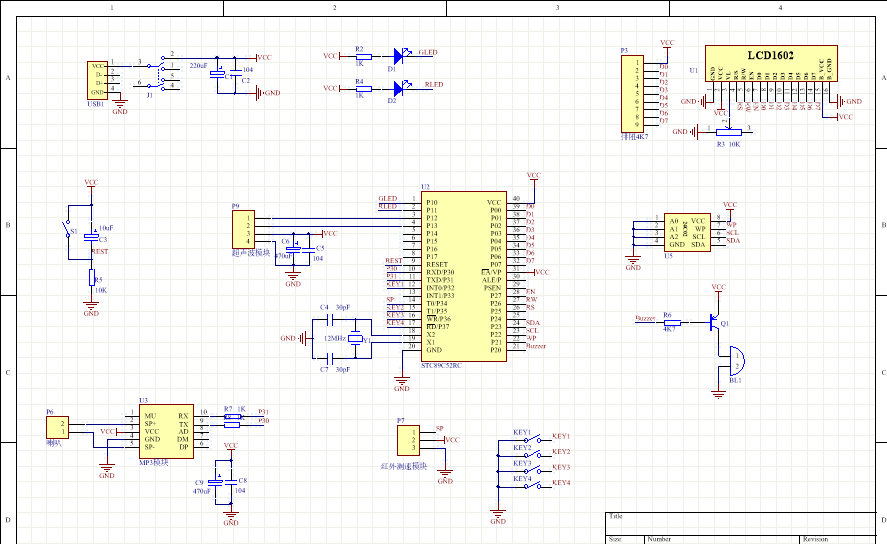The width and height of the screenshot is (887, 544).
Task: Click the VCC port above transistor Q1
Action: 718,291
